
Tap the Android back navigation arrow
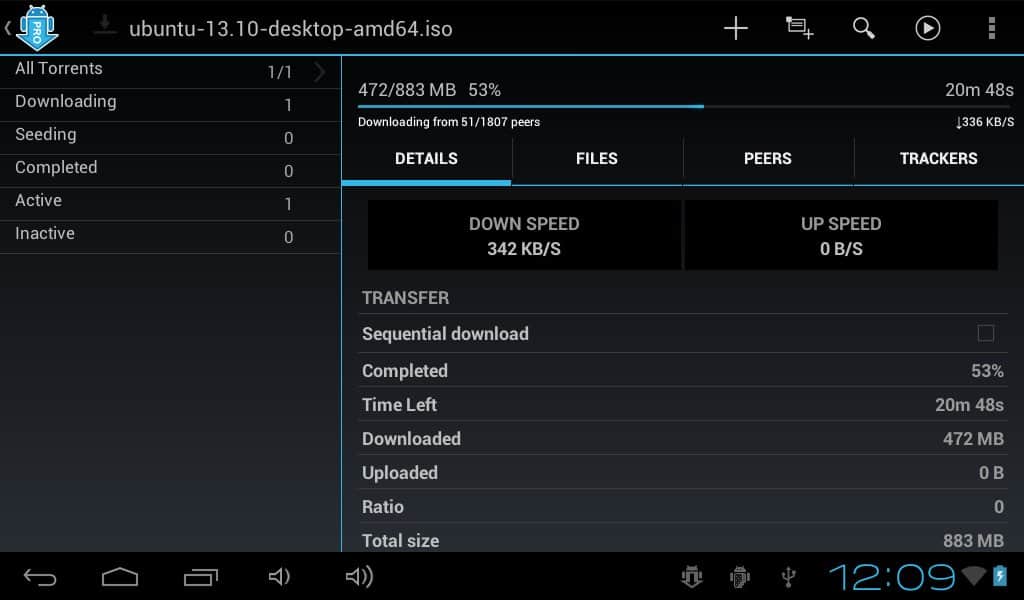[40, 576]
